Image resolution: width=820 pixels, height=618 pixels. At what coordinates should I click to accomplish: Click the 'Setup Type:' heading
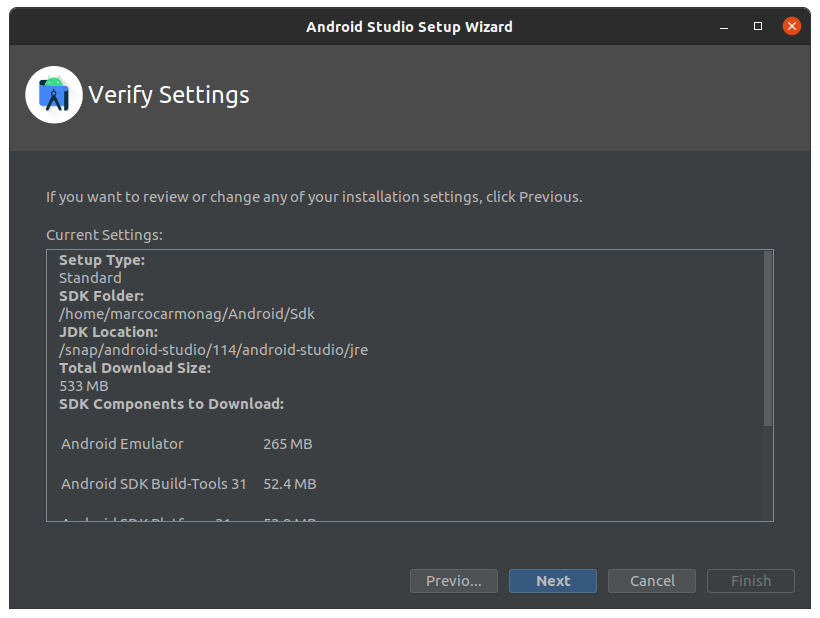(x=102, y=260)
